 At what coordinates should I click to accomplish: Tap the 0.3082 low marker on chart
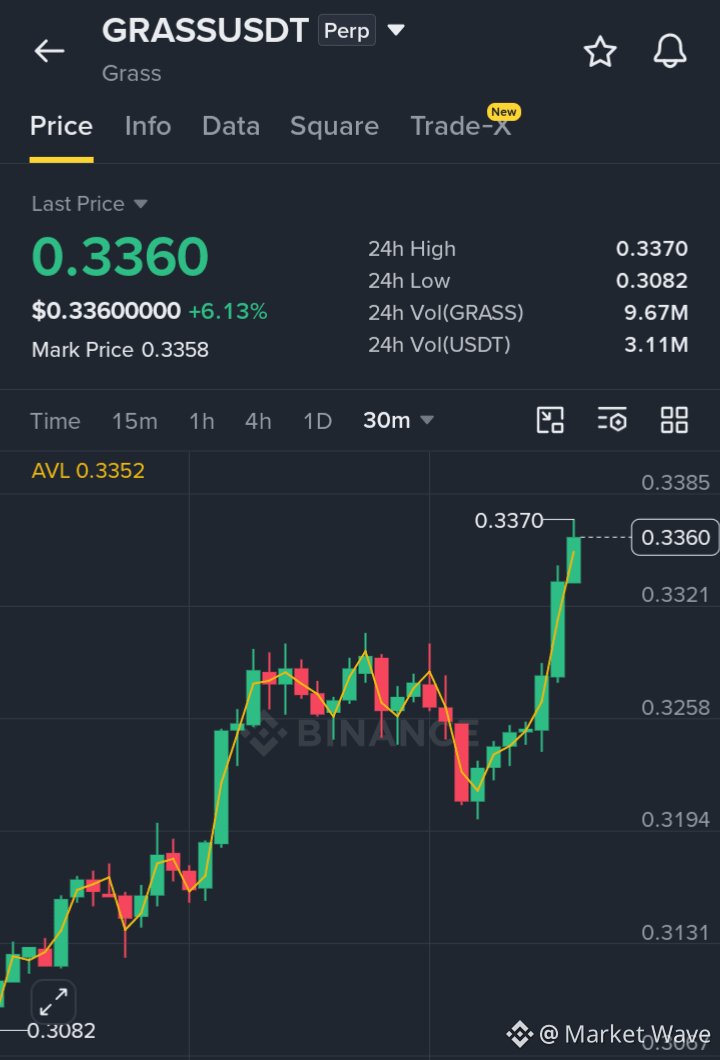click(x=62, y=1030)
